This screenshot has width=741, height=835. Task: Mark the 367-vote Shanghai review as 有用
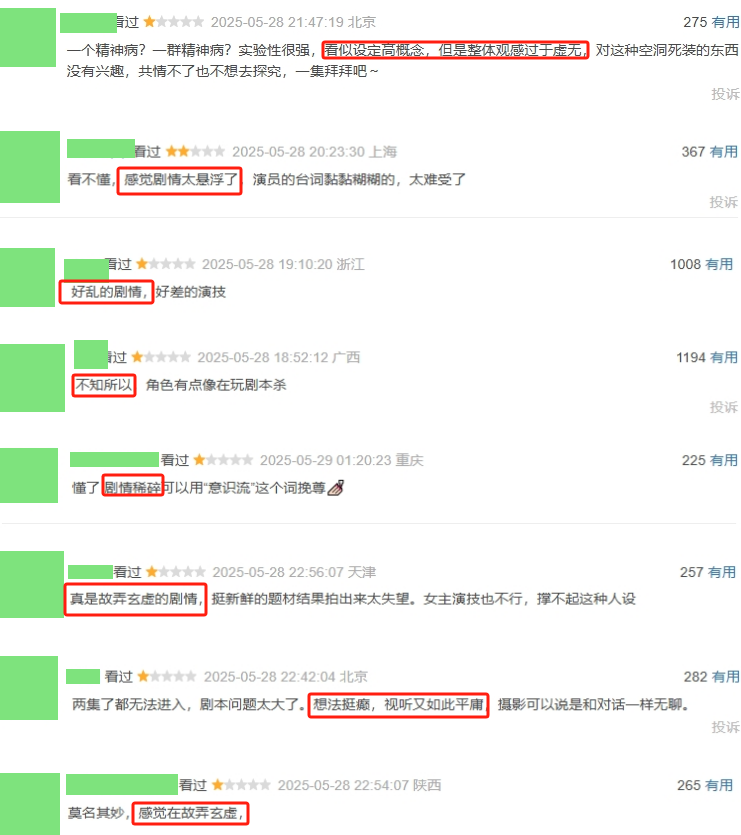tap(723, 152)
